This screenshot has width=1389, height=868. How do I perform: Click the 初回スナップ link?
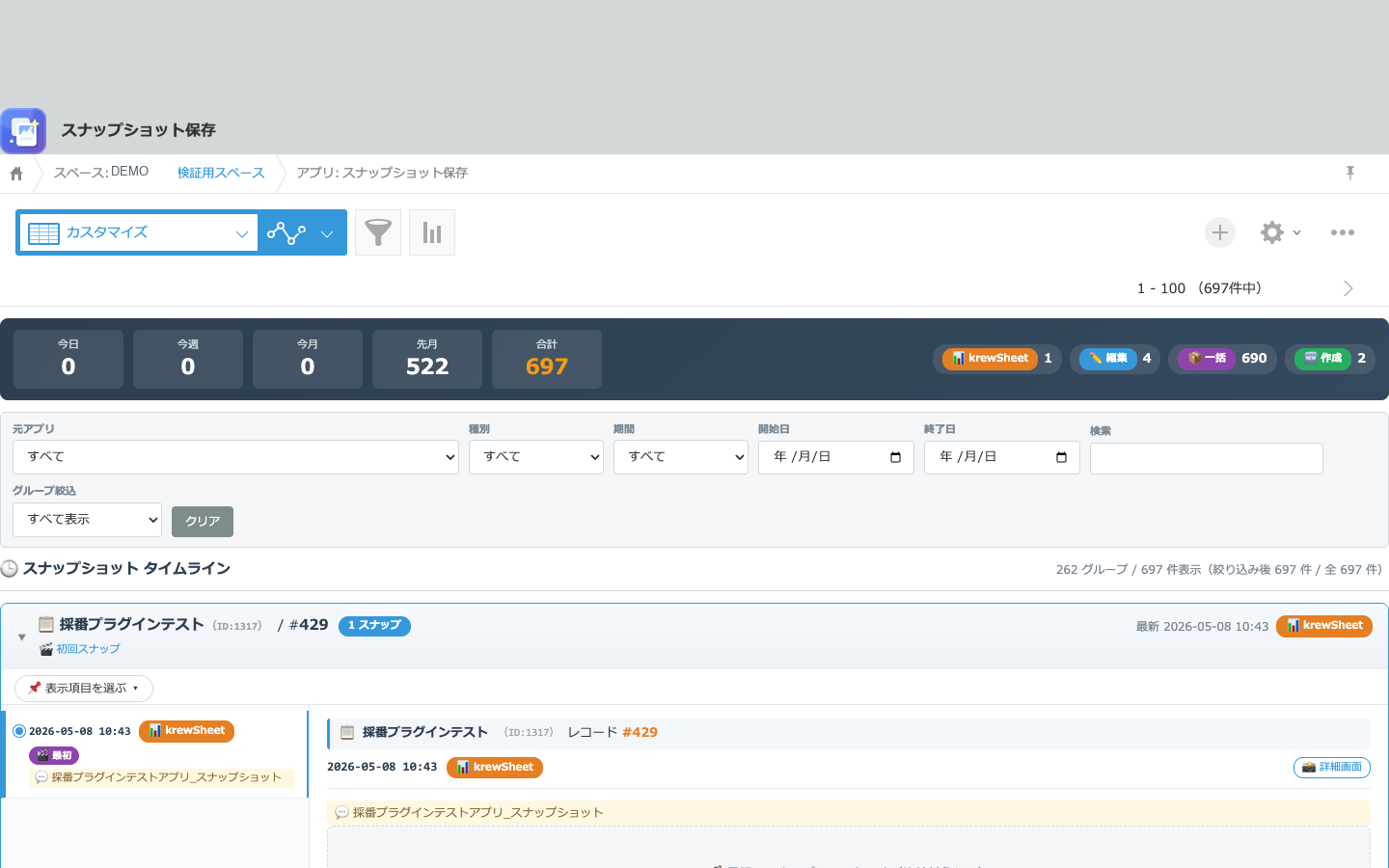(x=88, y=649)
